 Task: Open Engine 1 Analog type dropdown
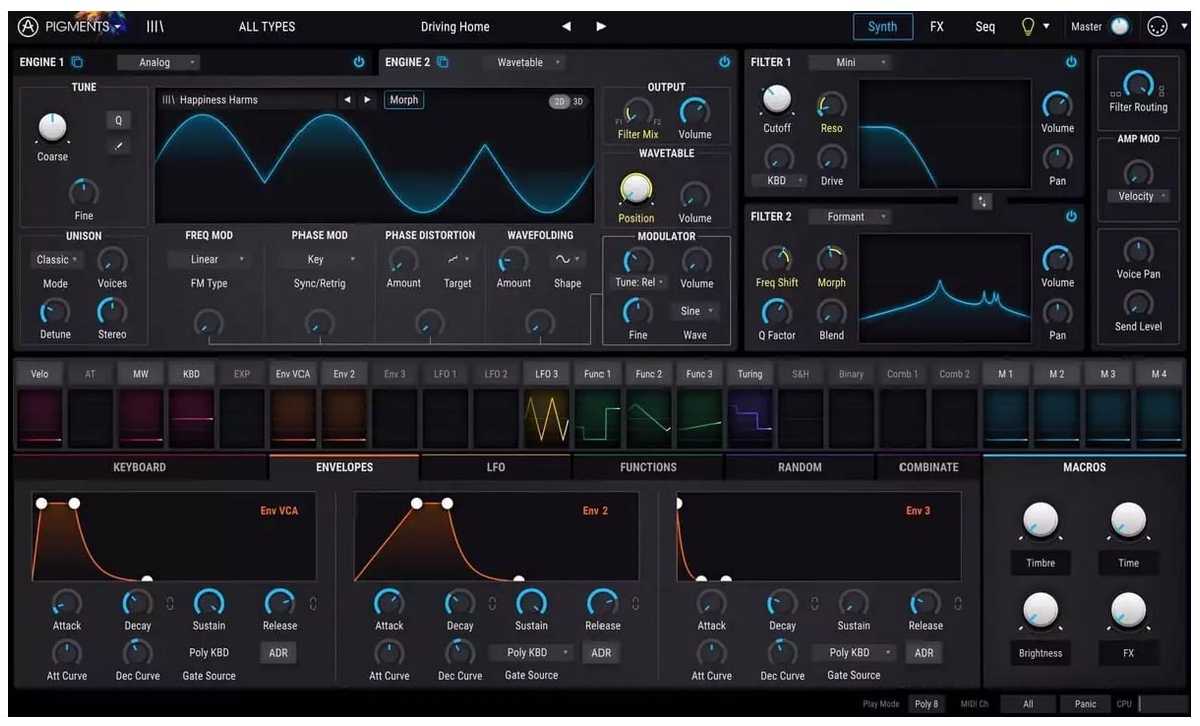click(x=159, y=62)
